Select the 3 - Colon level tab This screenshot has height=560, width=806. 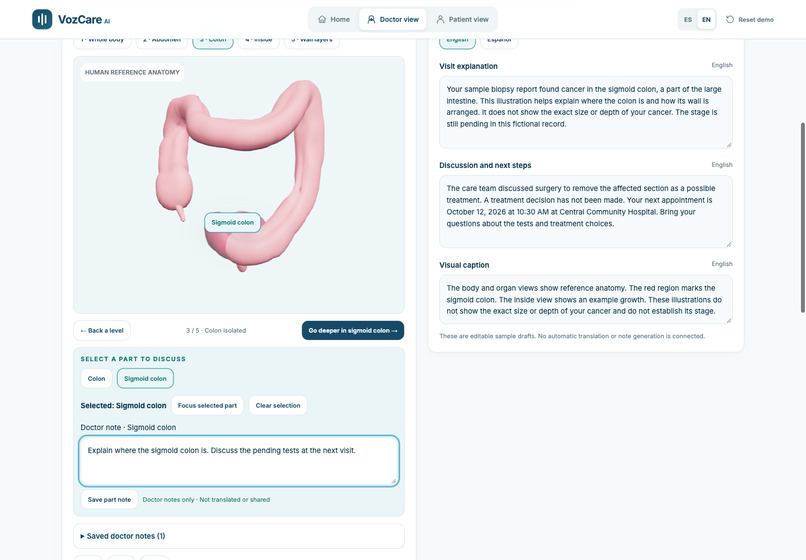coord(213,42)
